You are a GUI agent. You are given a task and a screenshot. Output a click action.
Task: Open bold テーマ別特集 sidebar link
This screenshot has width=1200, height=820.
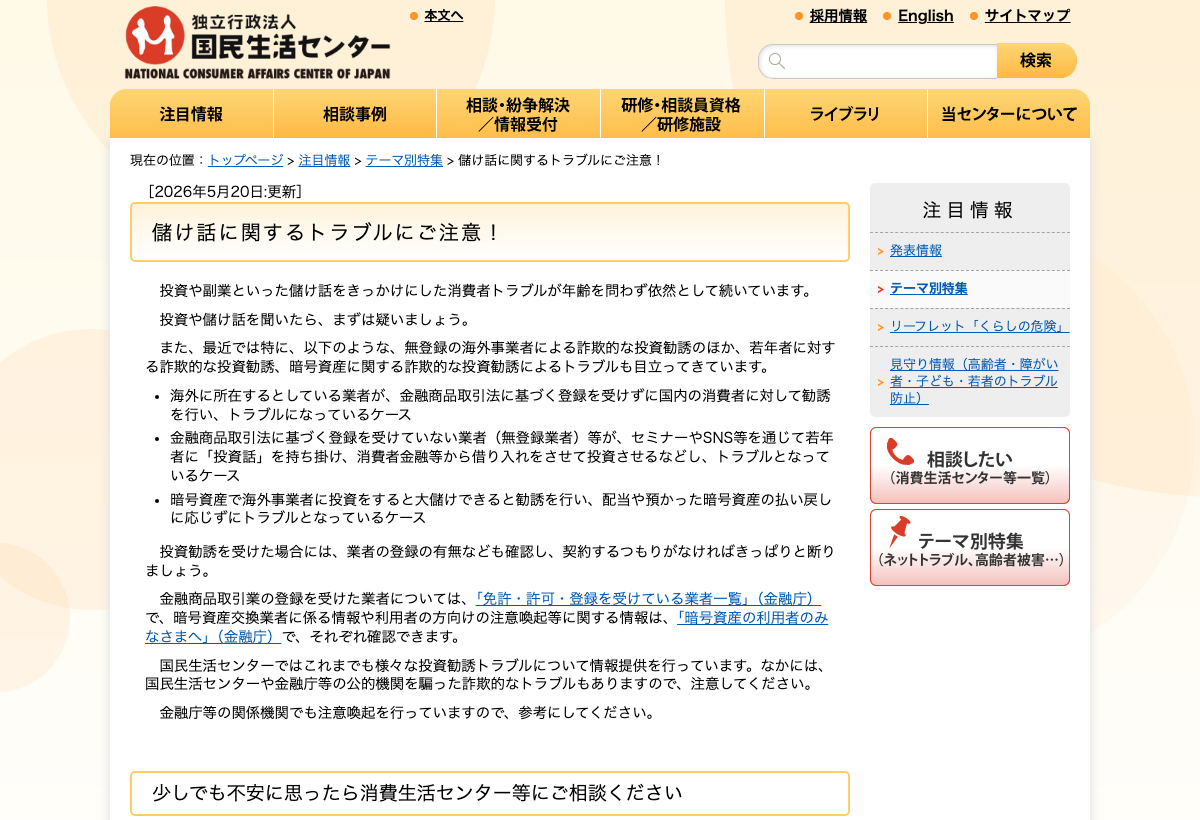click(x=929, y=289)
